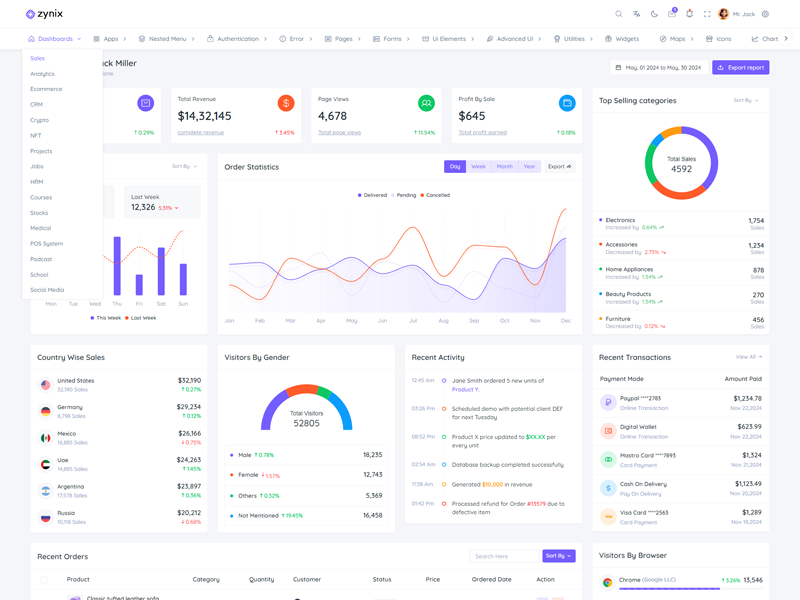Click the Search Here input field

pyautogui.click(x=504, y=556)
